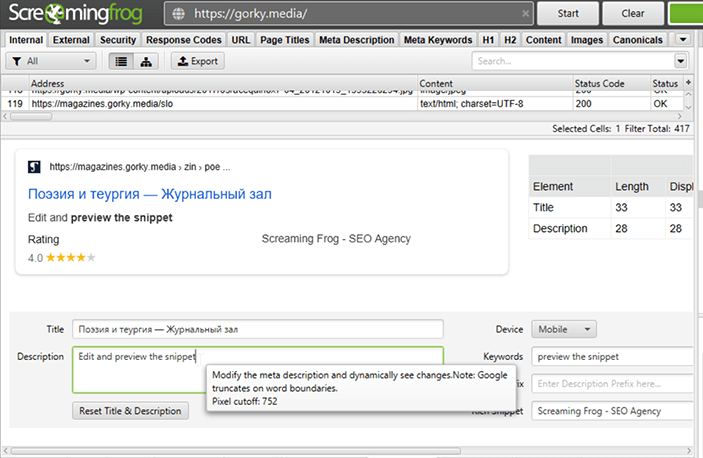Screen dimensions: 703x458
Task: Focus the Search box
Action: 573,61
